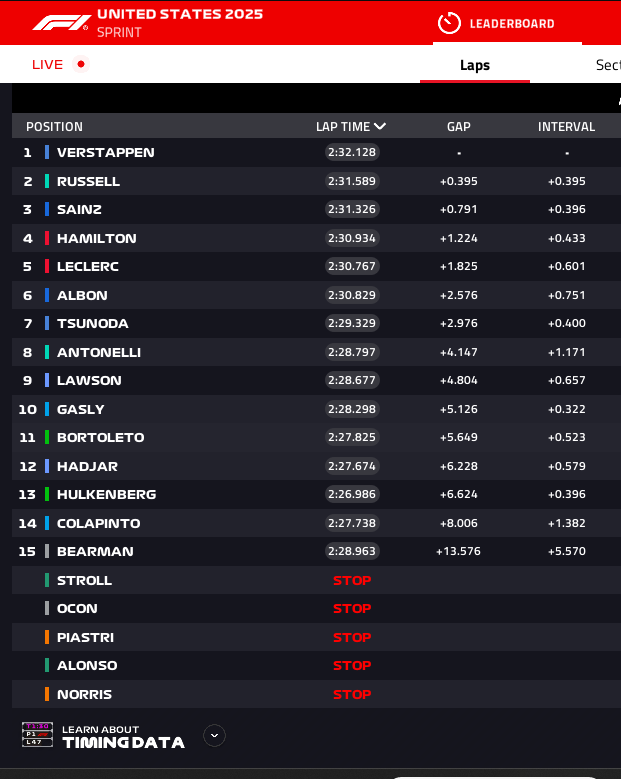Viewport: 621px width, 779px height.
Task: Click the red live indicator dot
Action: click(x=81, y=64)
